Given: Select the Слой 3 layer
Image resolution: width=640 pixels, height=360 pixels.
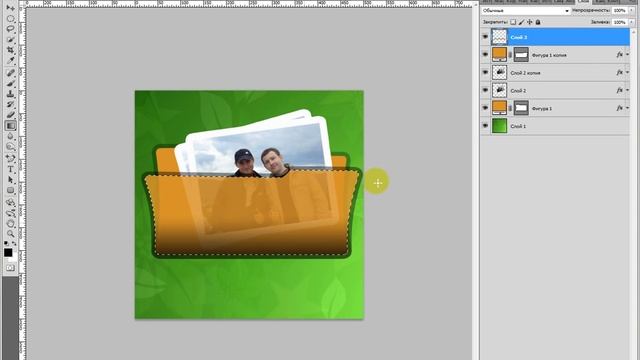Looking at the screenshot, I should (555, 37).
